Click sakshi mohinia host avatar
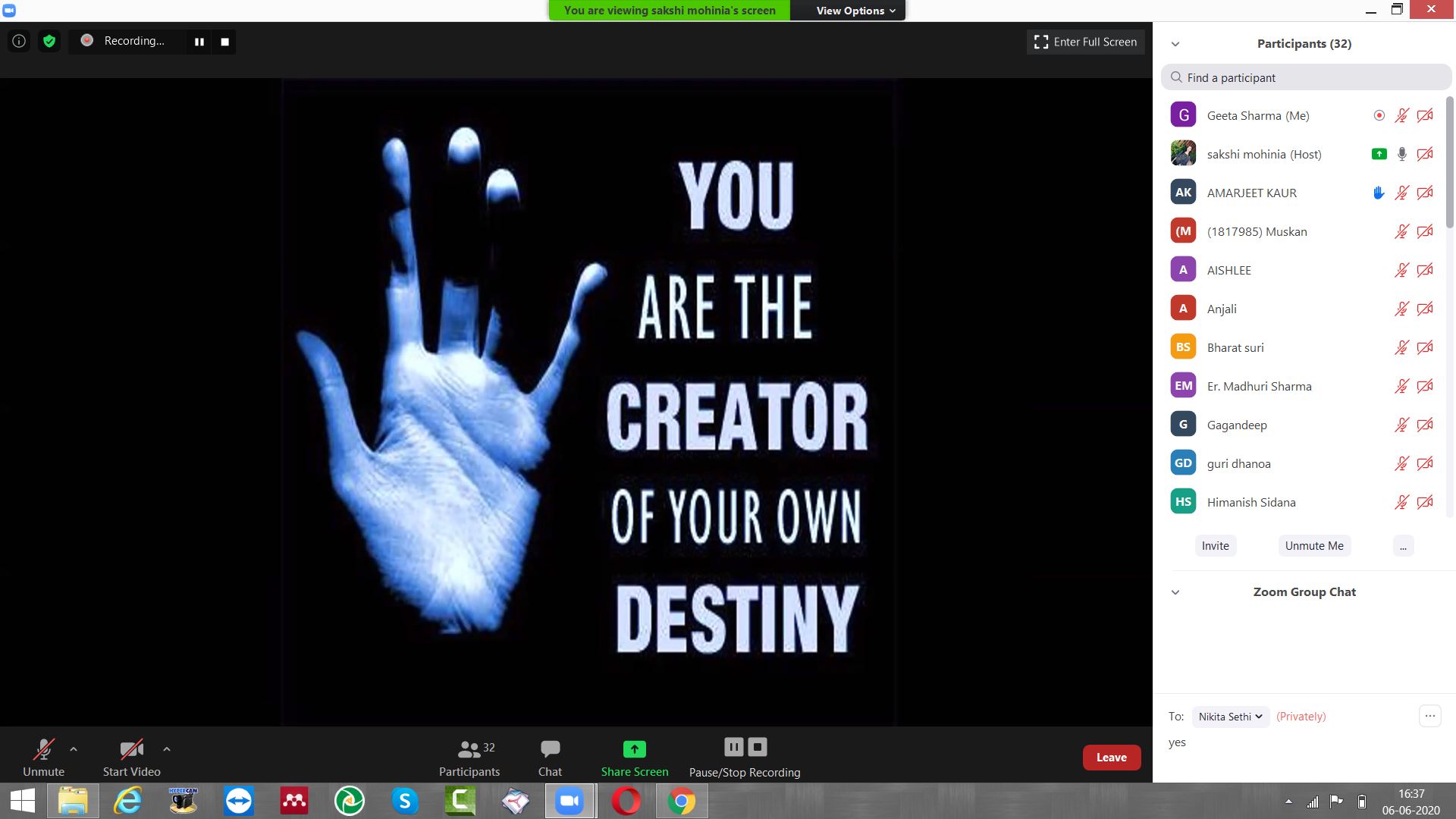The height and width of the screenshot is (819, 1456). 1183,154
